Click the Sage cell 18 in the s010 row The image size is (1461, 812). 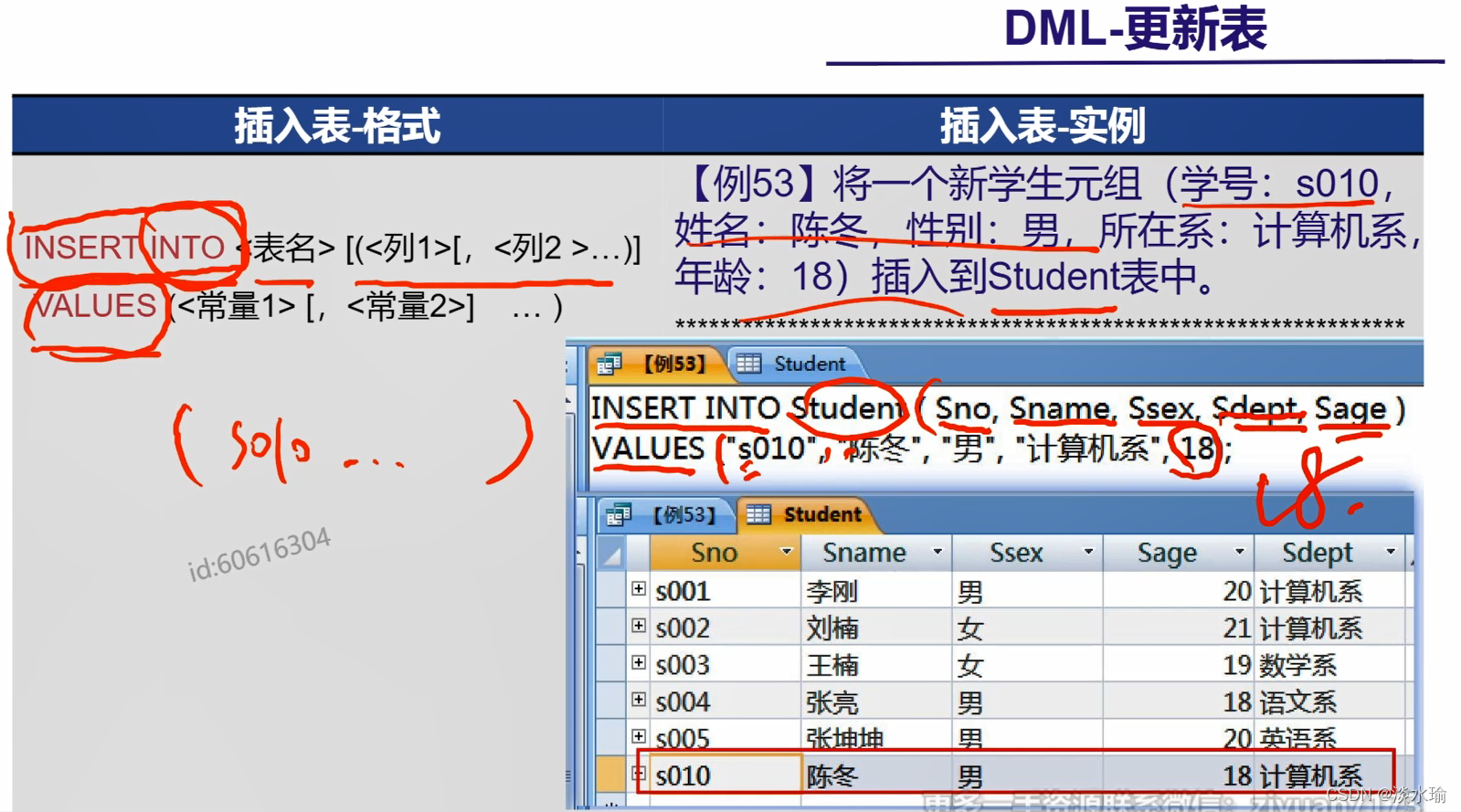coord(1179,775)
